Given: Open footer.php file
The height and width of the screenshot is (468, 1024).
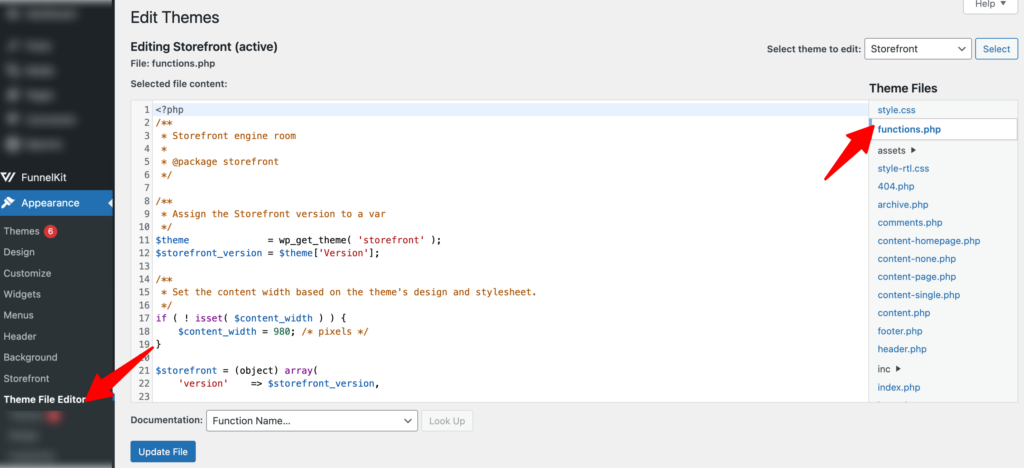Looking at the screenshot, I should [x=900, y=331].
